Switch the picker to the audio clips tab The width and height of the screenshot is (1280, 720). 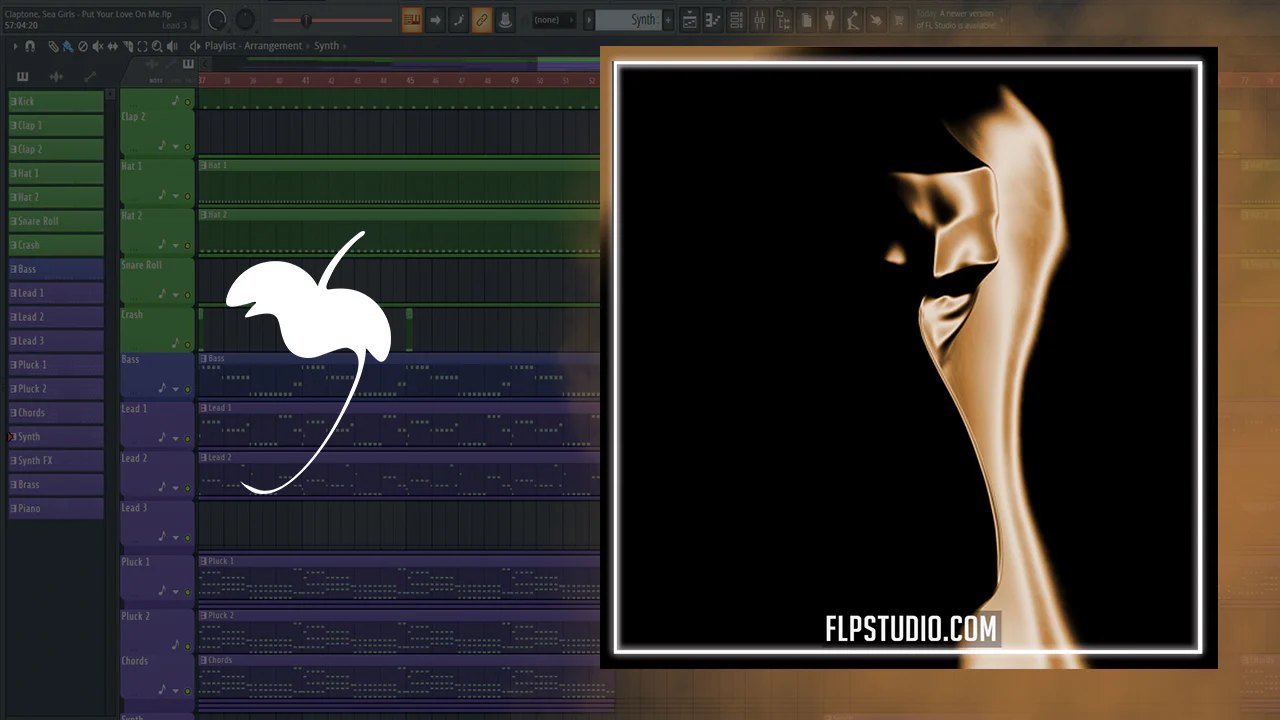coord(56,77)
